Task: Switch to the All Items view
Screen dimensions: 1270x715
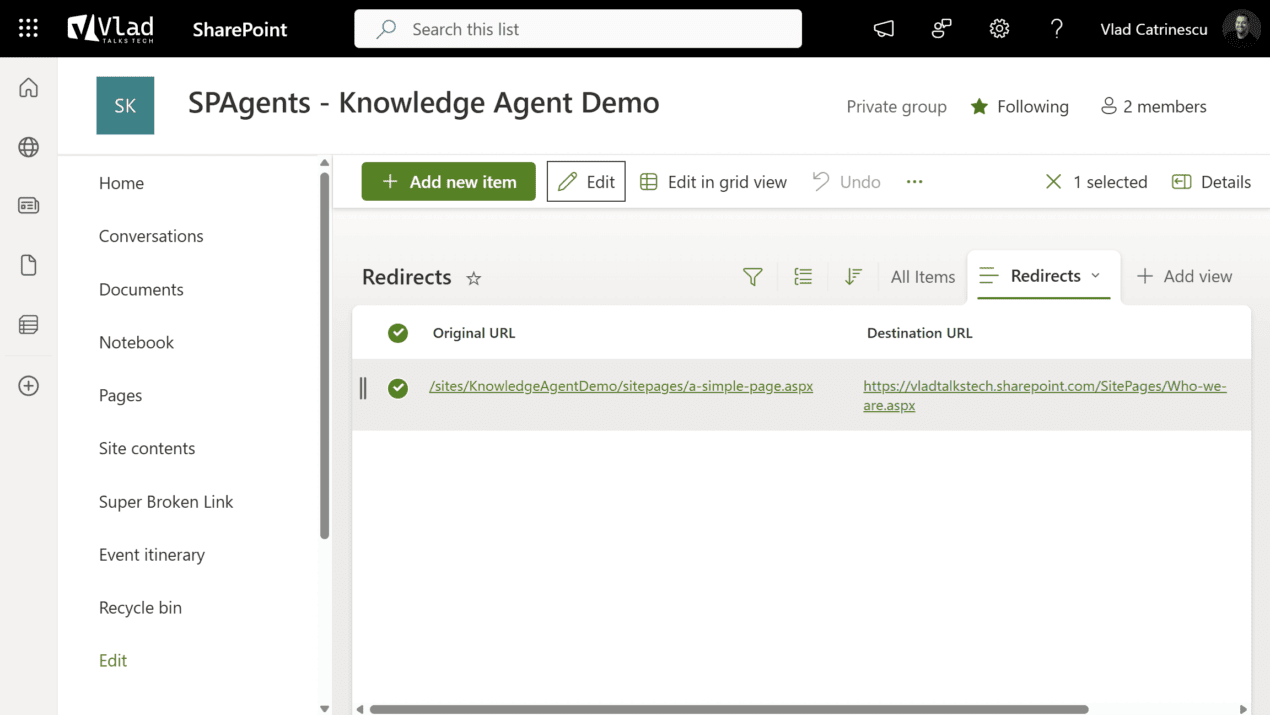Action: point(922,276)
